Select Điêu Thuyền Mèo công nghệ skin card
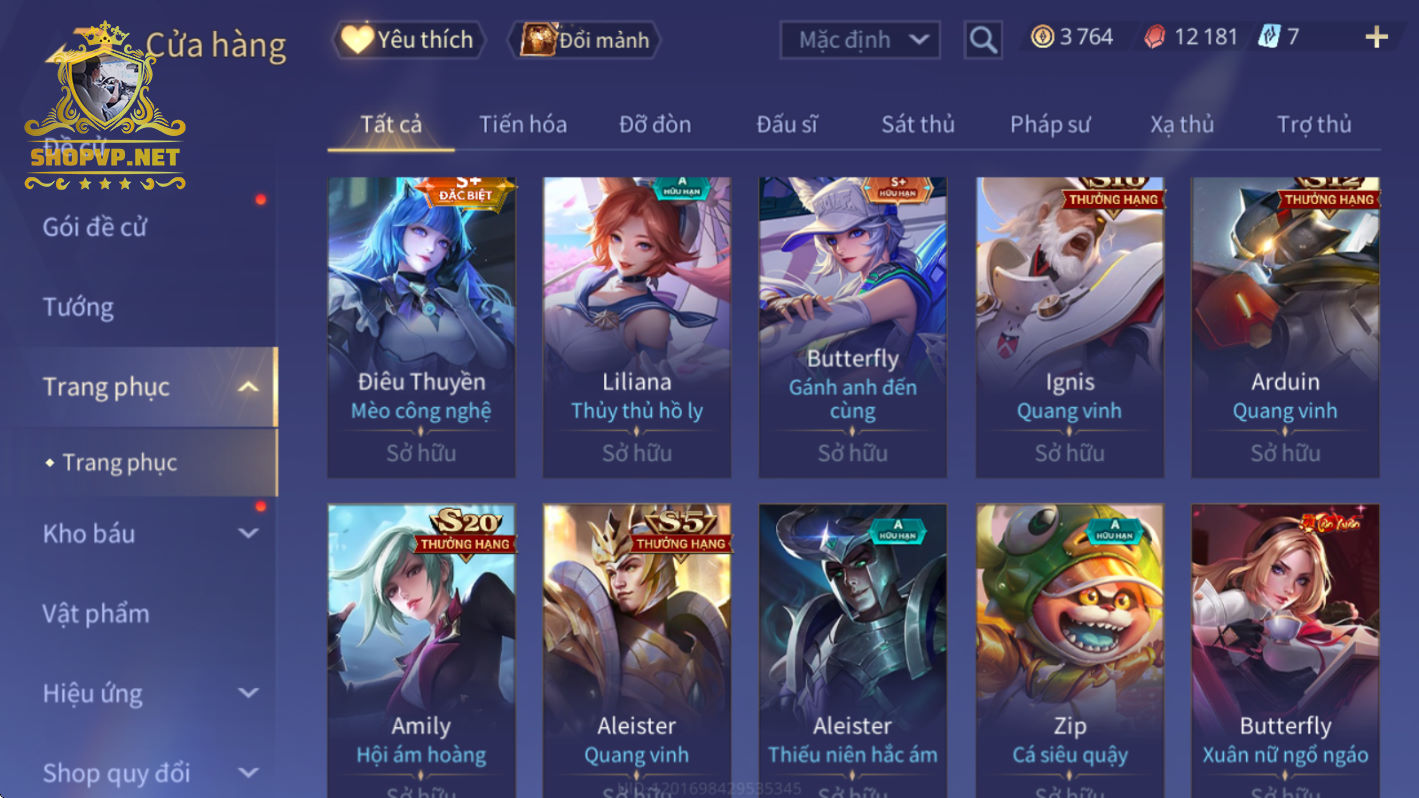The image size is (1419, 798). [x=422, y=327]
